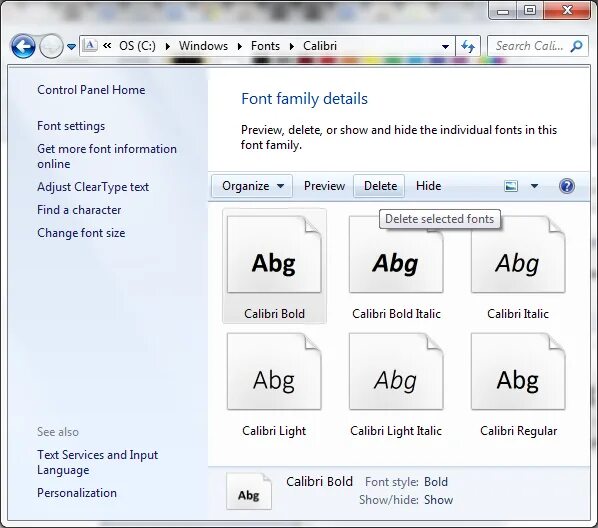Screen dimensions: 598x528
Task: Select the Calibri Italic font icon
Action: (x=518, y=255)
